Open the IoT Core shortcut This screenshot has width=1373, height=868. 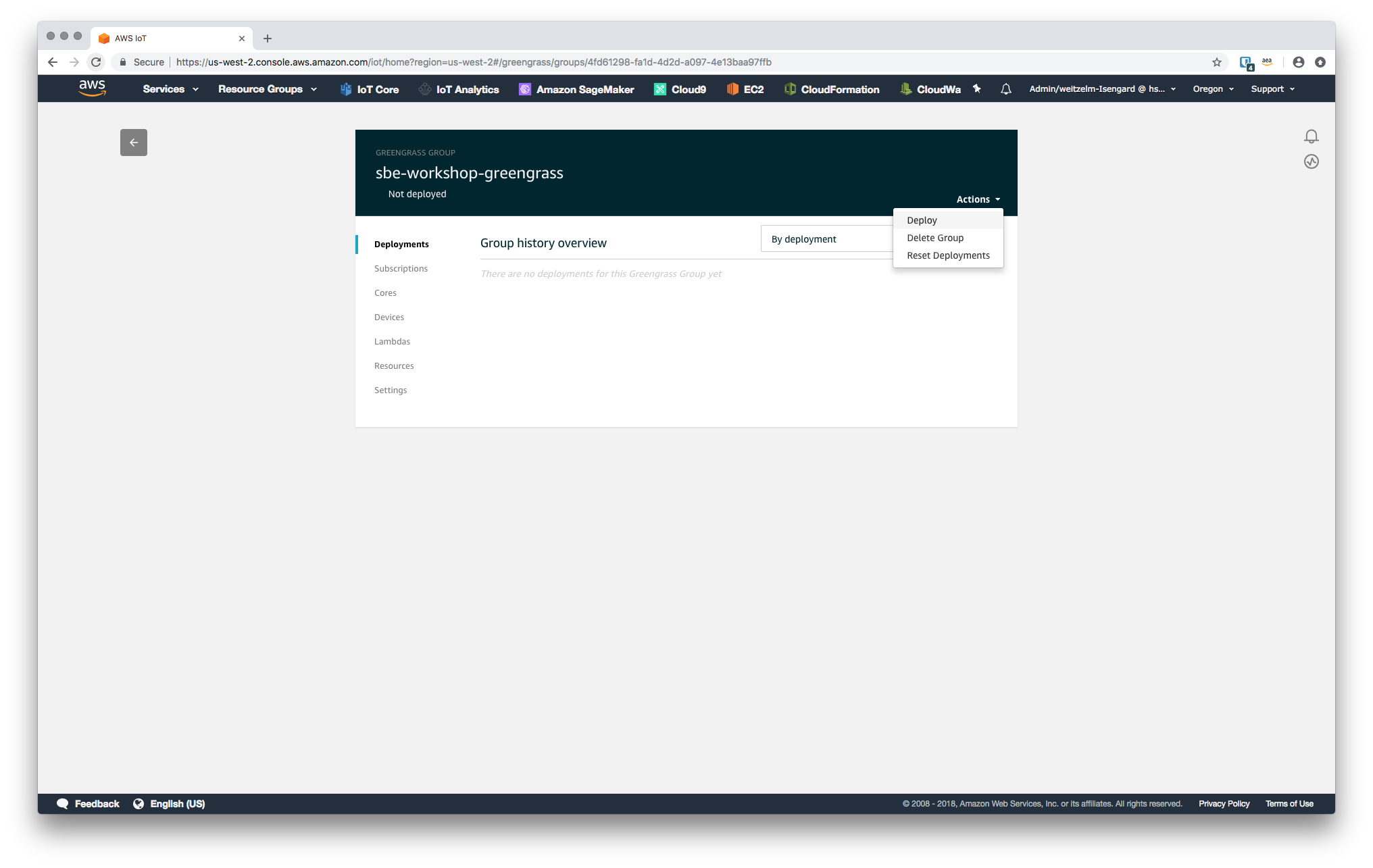pyautogui.click(x=369, y=89)
